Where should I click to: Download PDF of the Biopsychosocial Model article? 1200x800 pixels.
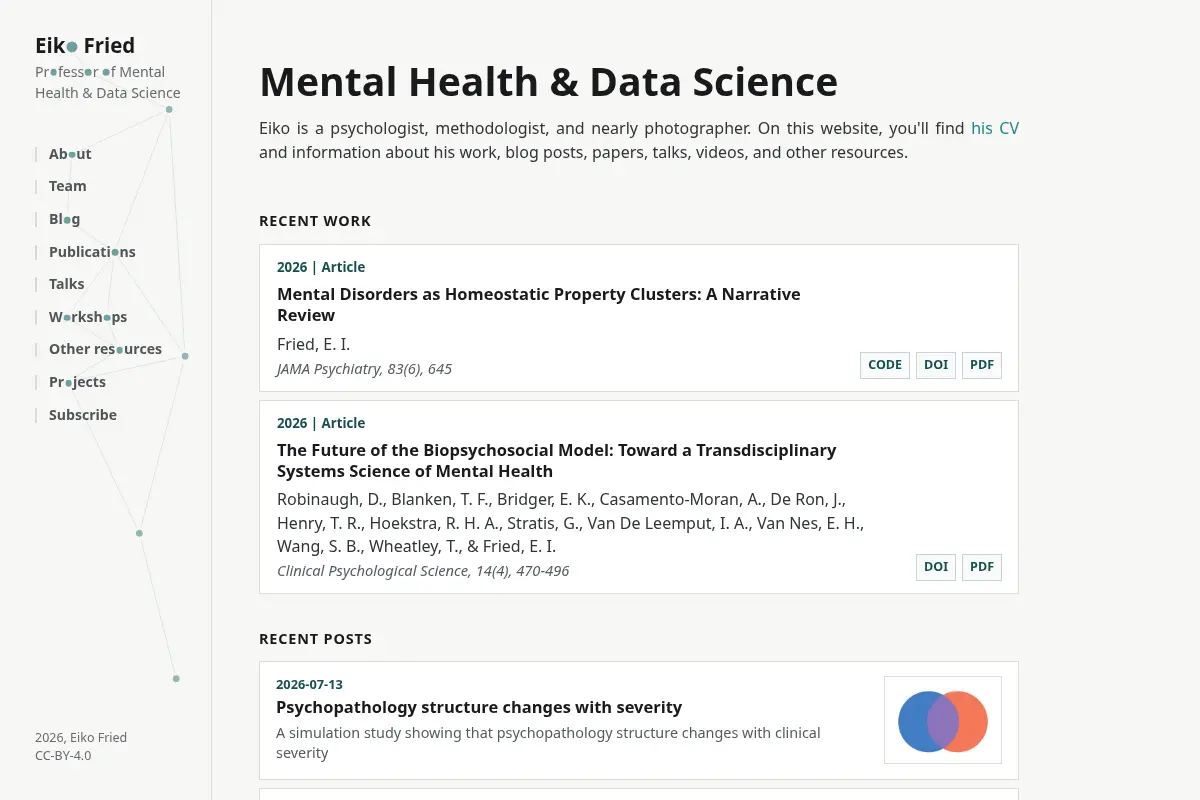click(x=982, y=567)
